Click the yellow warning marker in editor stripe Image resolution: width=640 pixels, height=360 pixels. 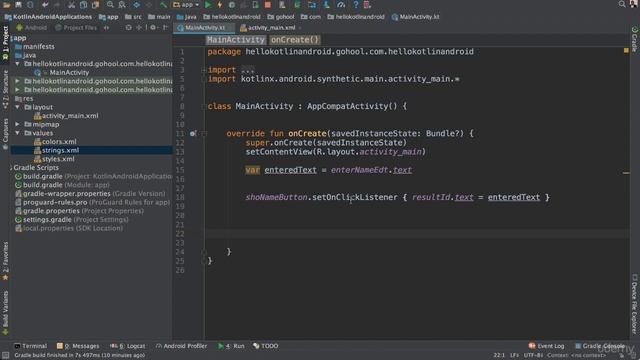(626, 50)
